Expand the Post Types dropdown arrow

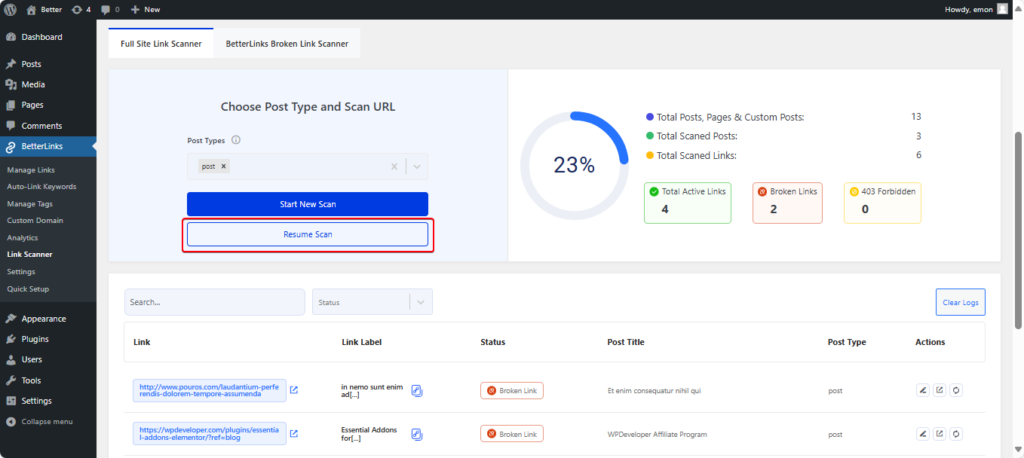click(x=417, y=167)
